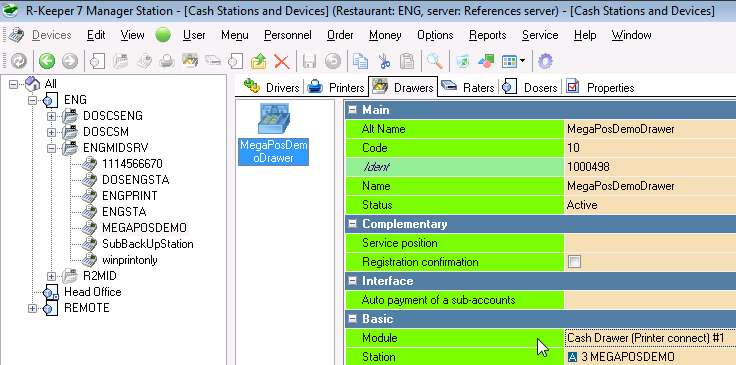This screenshot has height=365, width=736.
Task: Click the save floppy disk icon
Action: click(x=309, y=61)
